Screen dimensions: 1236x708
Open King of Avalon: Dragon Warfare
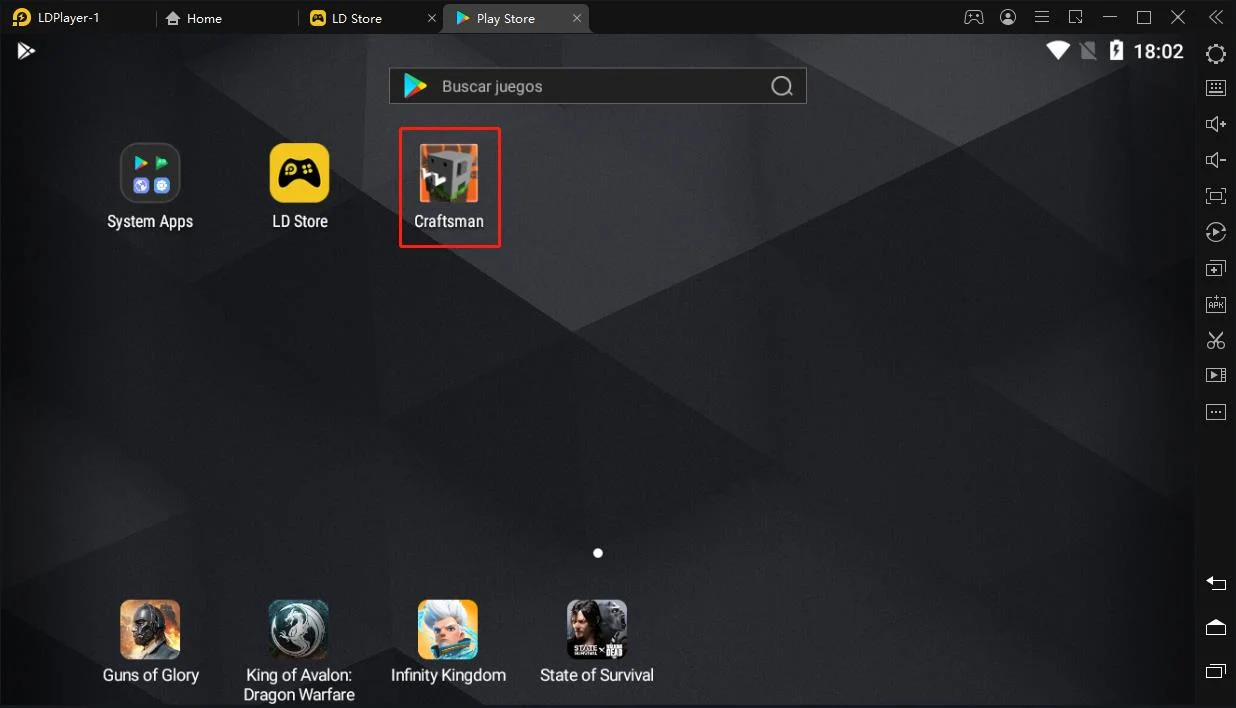point(299,651)
